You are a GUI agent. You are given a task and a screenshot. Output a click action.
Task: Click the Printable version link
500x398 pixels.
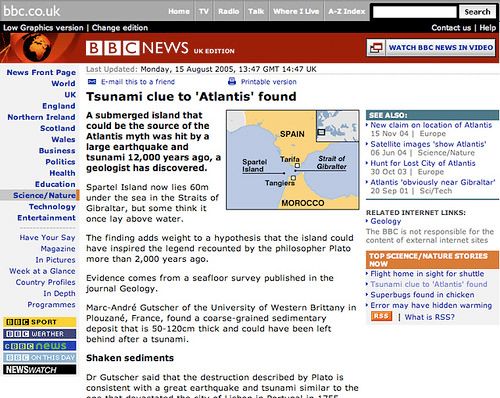point(269,82)
